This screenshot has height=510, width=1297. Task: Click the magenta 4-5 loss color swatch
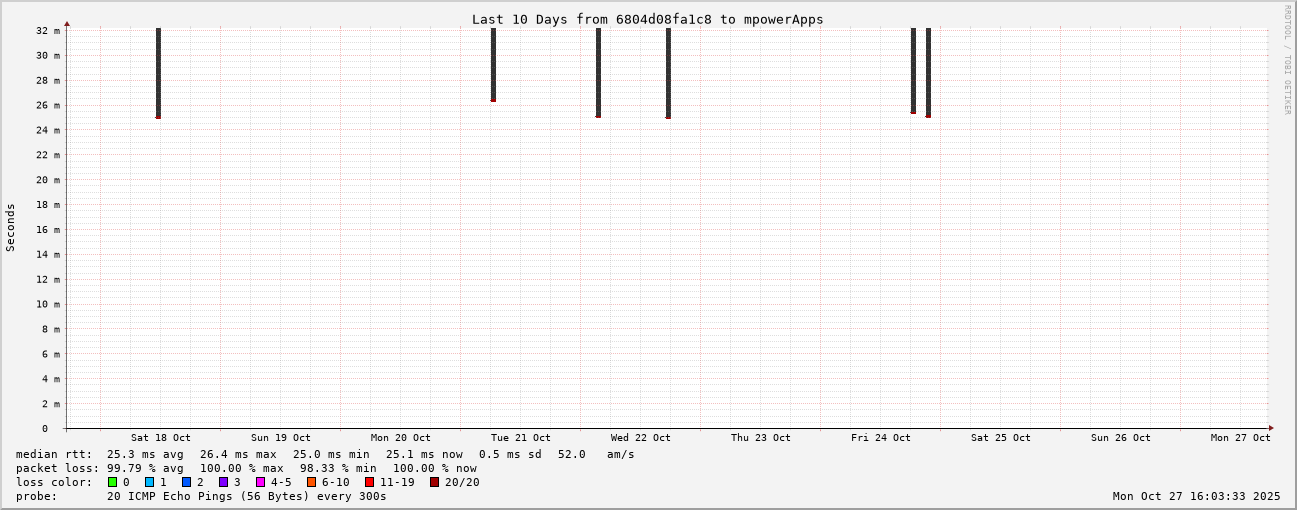[260, 482]
